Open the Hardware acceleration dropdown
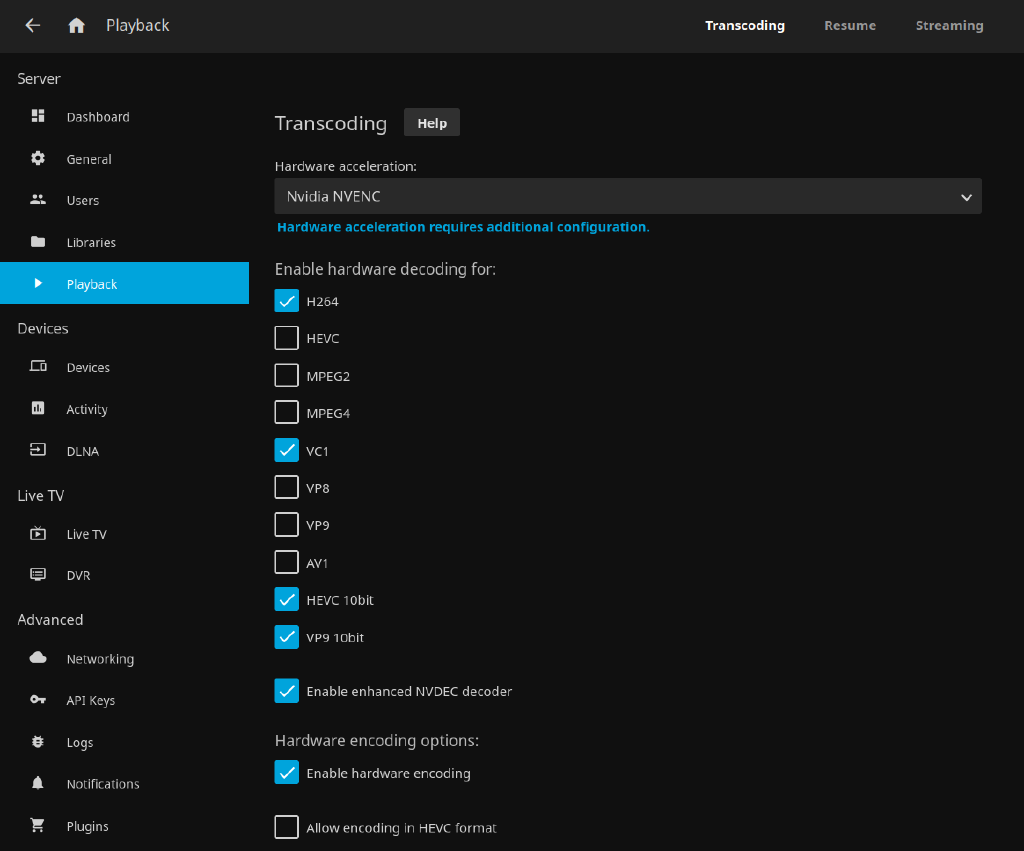The height and width of the screenshot is (851, 1024). [x=628, y=197]
